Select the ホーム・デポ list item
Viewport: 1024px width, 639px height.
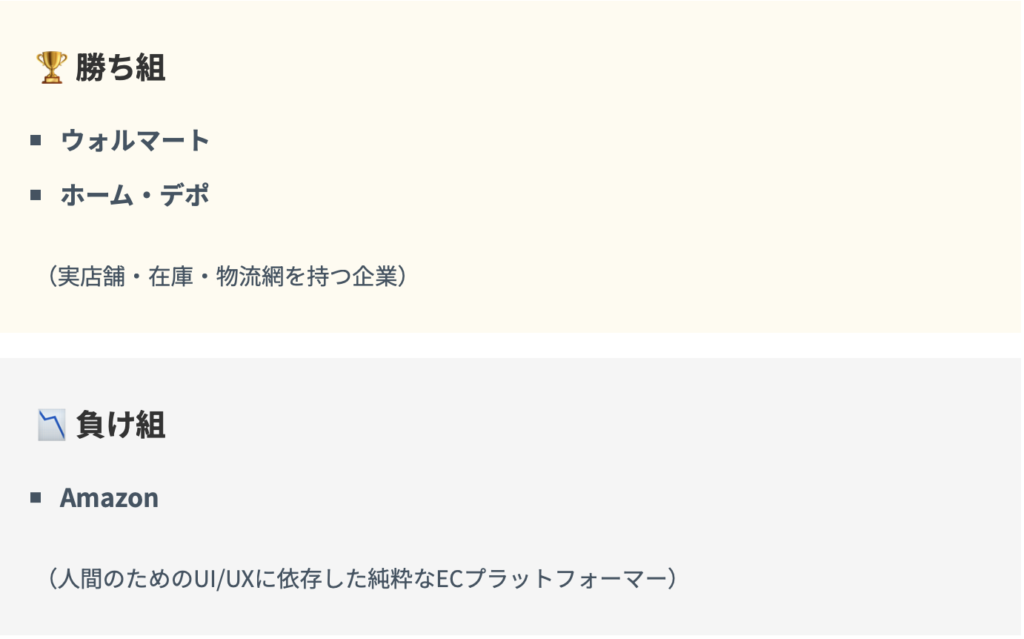pyautogui.click(x=135, y=195)
